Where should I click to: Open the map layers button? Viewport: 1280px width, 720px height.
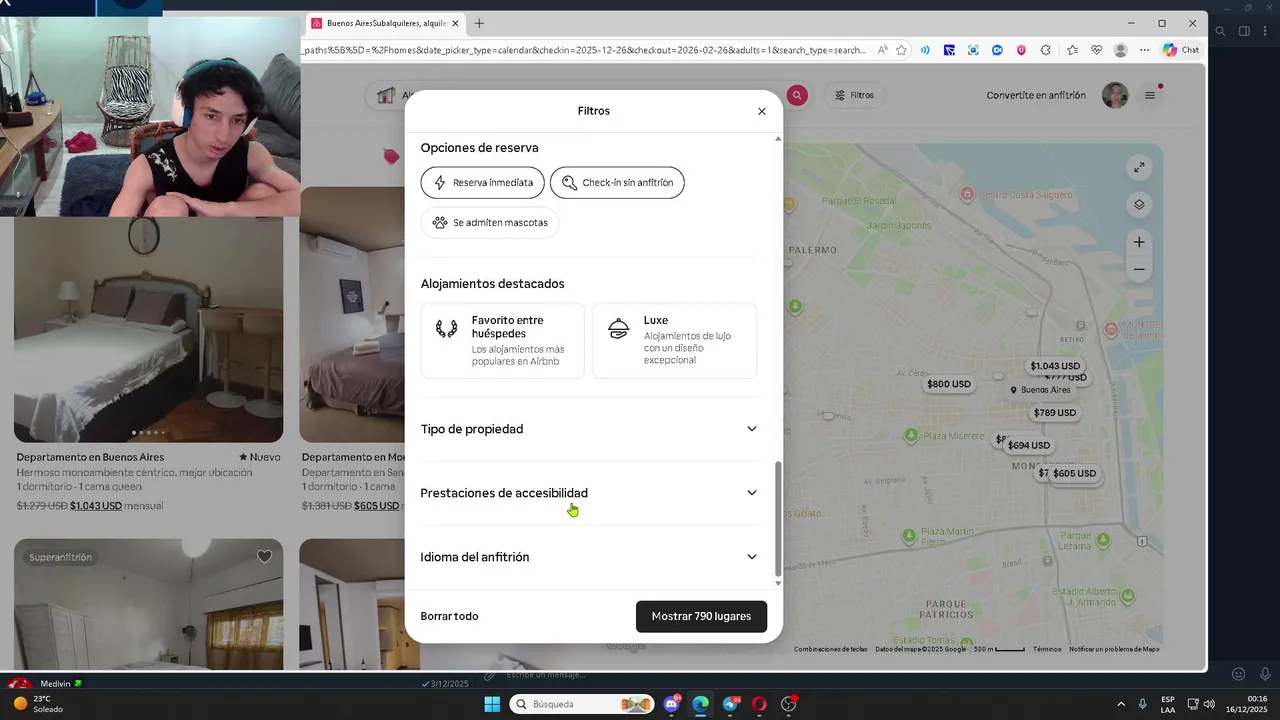(x=1139, y=205)
